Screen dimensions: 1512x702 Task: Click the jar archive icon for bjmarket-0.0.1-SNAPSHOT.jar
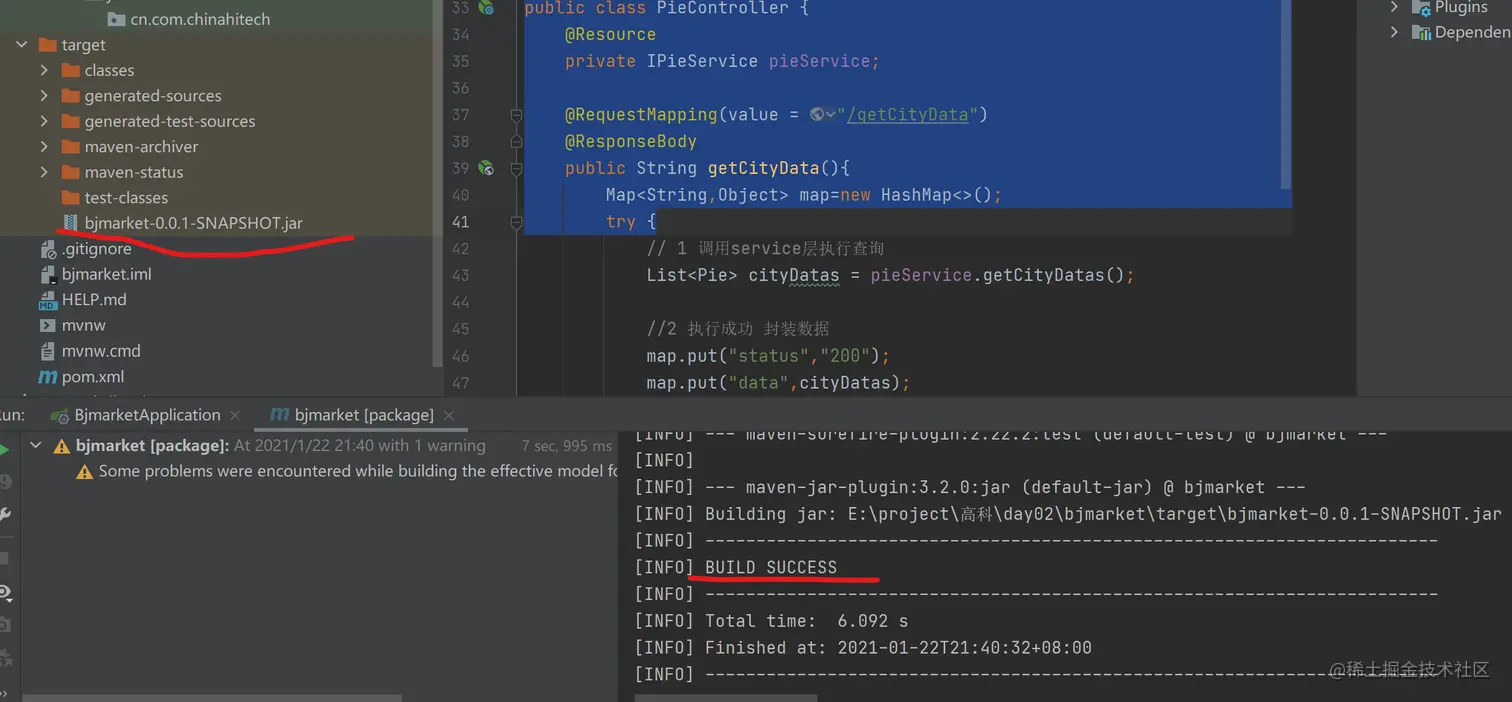click(x=70, y=223)
